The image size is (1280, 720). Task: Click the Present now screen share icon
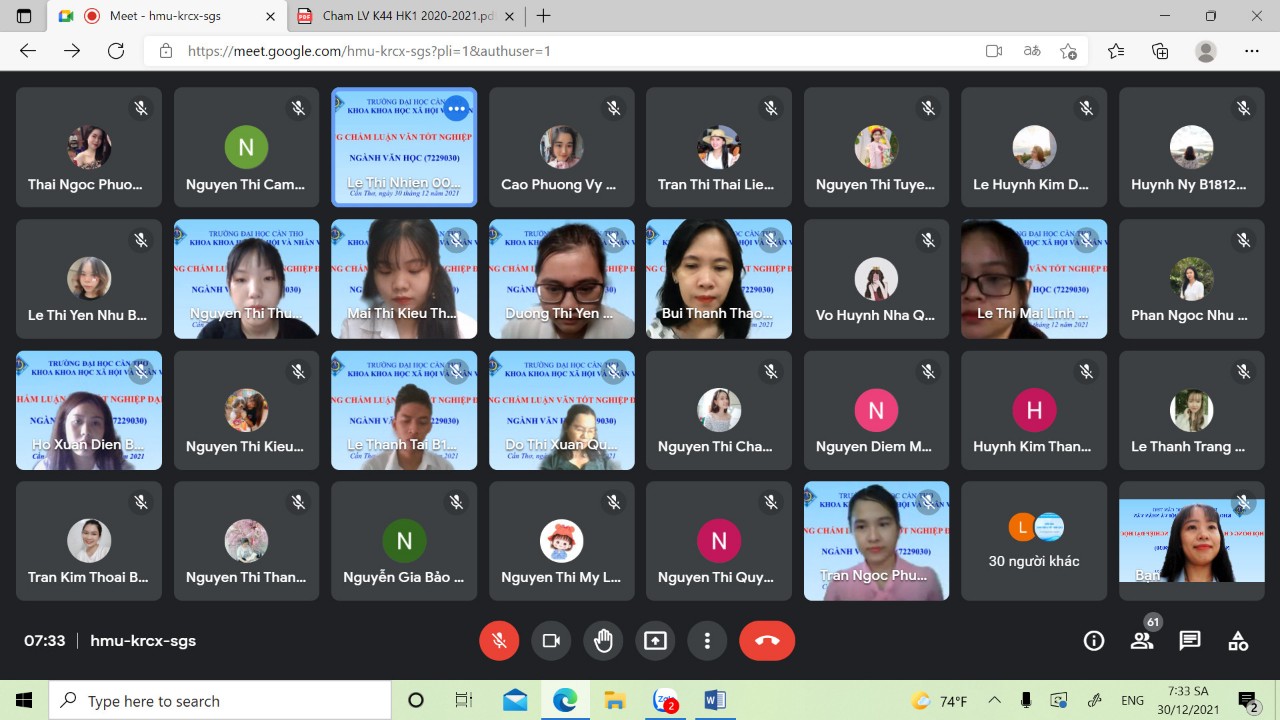[655, 641]
